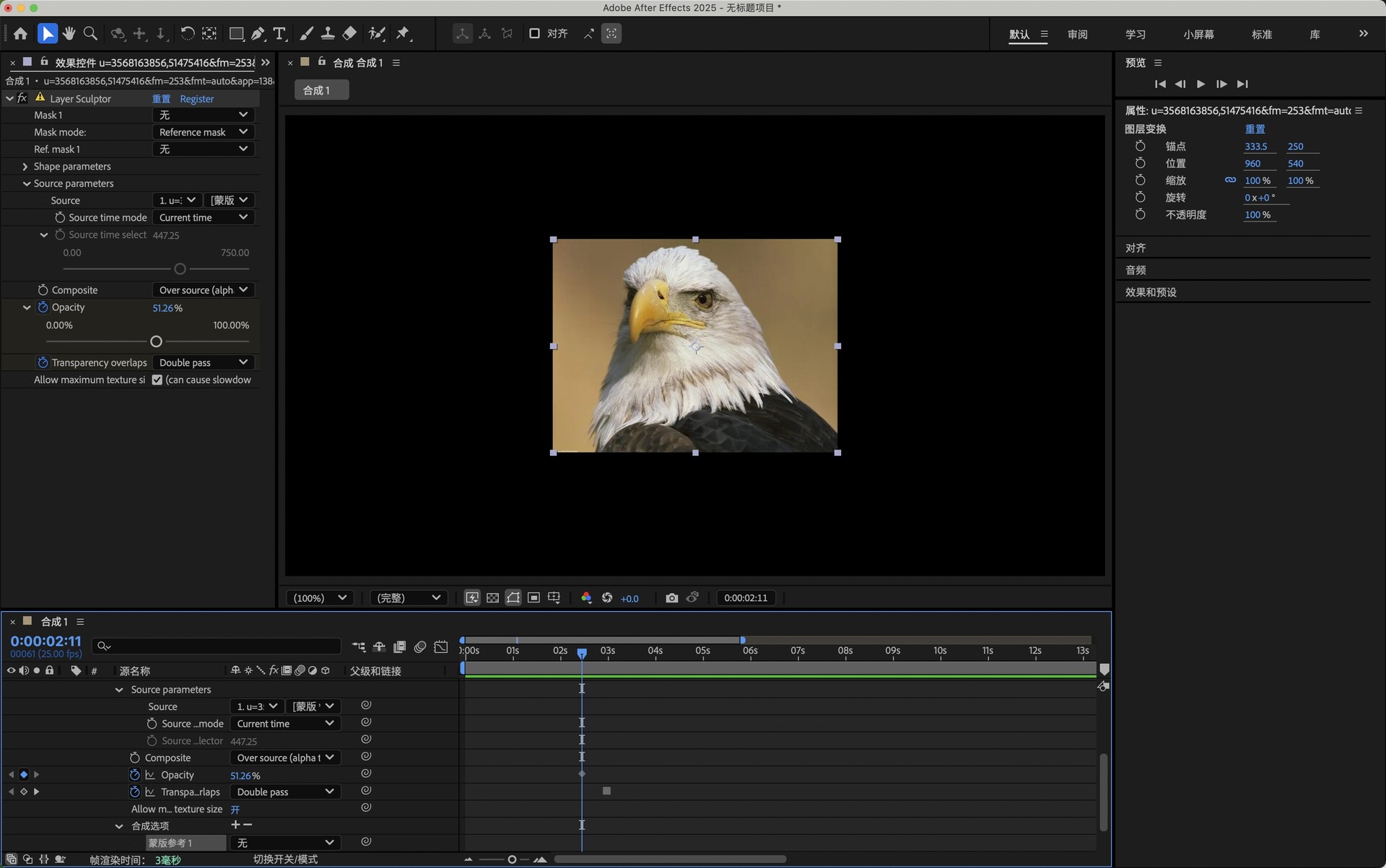Select the Zoom magnifier tool
The height and width of the screenshot is (868, 1386).
pos(90,33)
